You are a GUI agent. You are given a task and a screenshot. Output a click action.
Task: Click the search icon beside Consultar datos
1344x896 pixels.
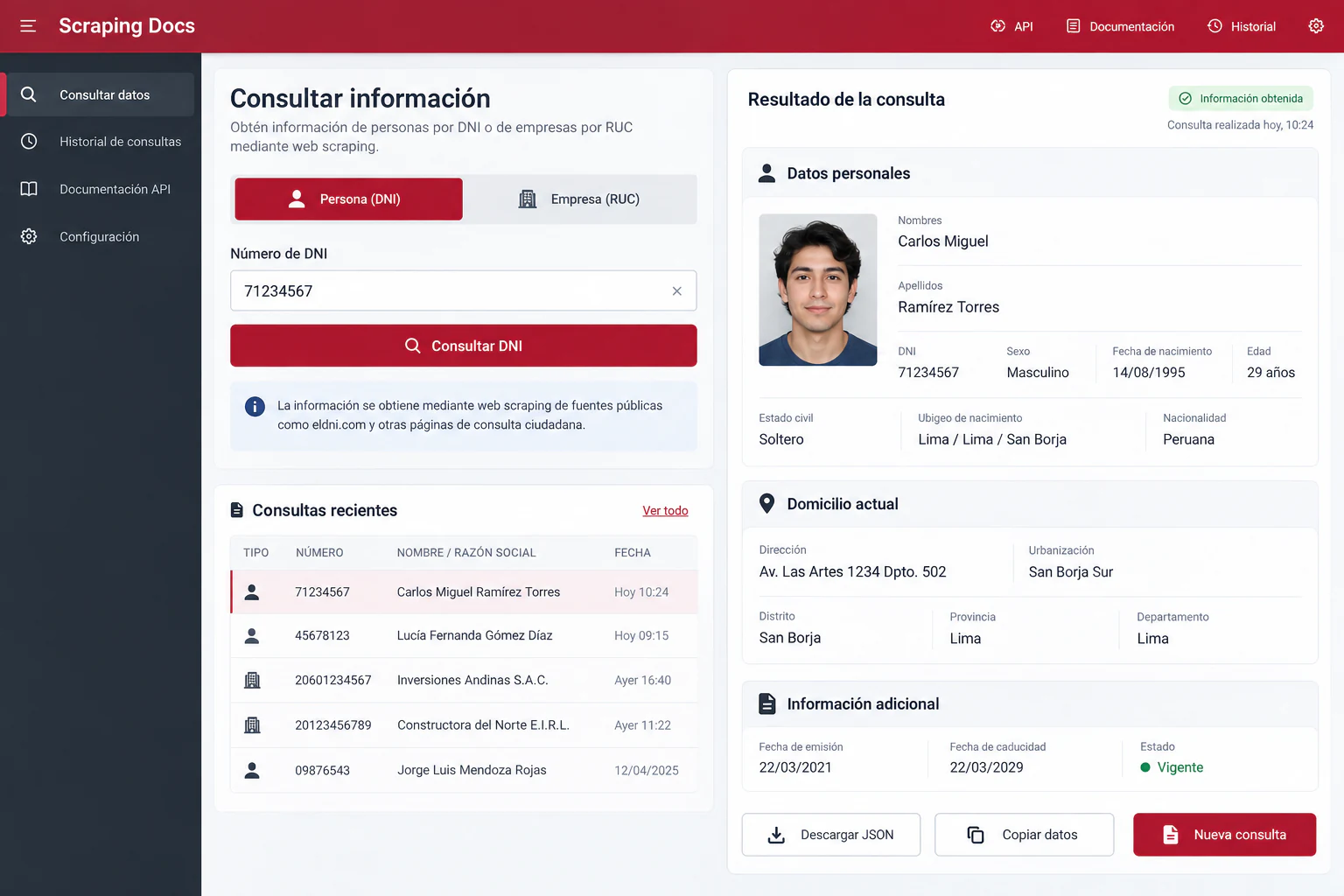(29, 94)
